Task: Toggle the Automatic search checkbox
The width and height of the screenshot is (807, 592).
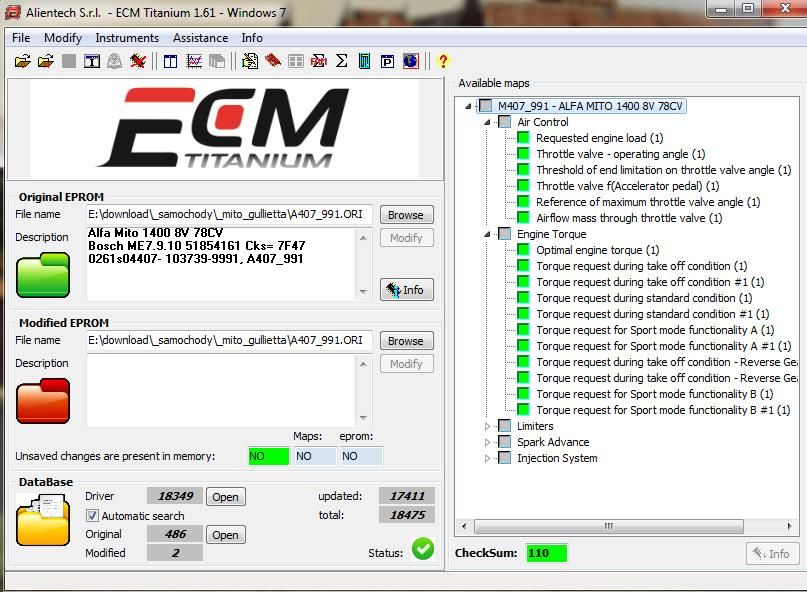Action: (x=92, y=515)
